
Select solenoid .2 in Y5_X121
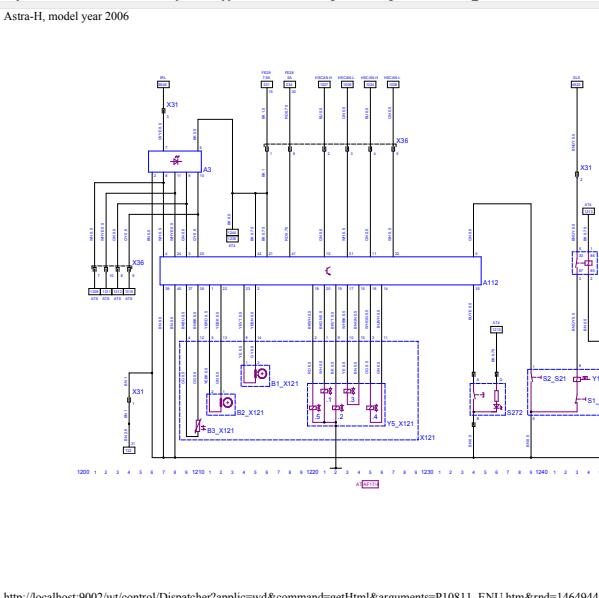337,408
